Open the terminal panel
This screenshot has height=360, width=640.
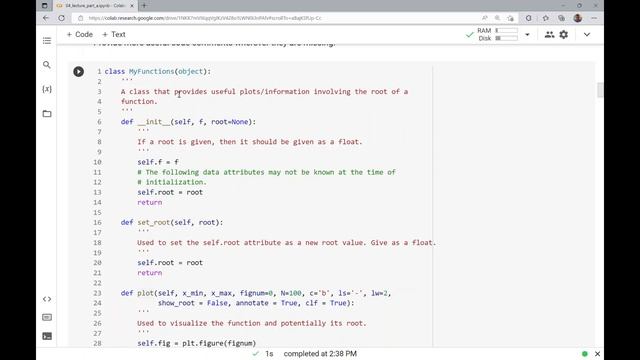pos(47,336)
